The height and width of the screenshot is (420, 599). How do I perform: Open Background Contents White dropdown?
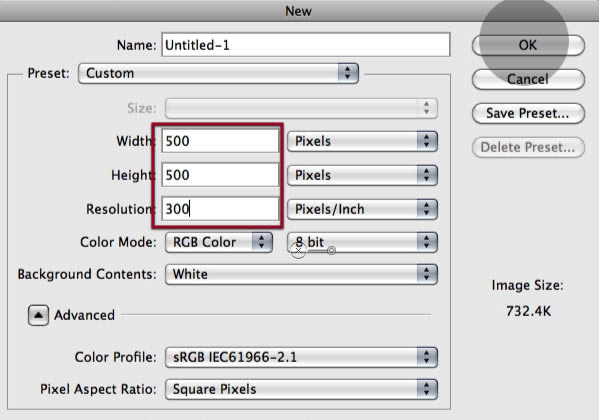coord(301,274)
